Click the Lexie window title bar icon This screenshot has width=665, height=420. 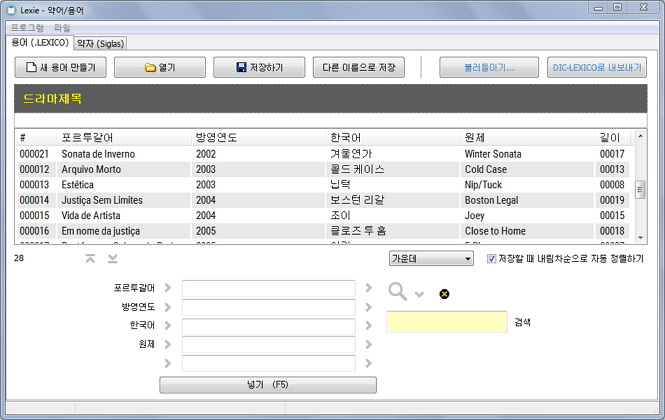[12, 9]
